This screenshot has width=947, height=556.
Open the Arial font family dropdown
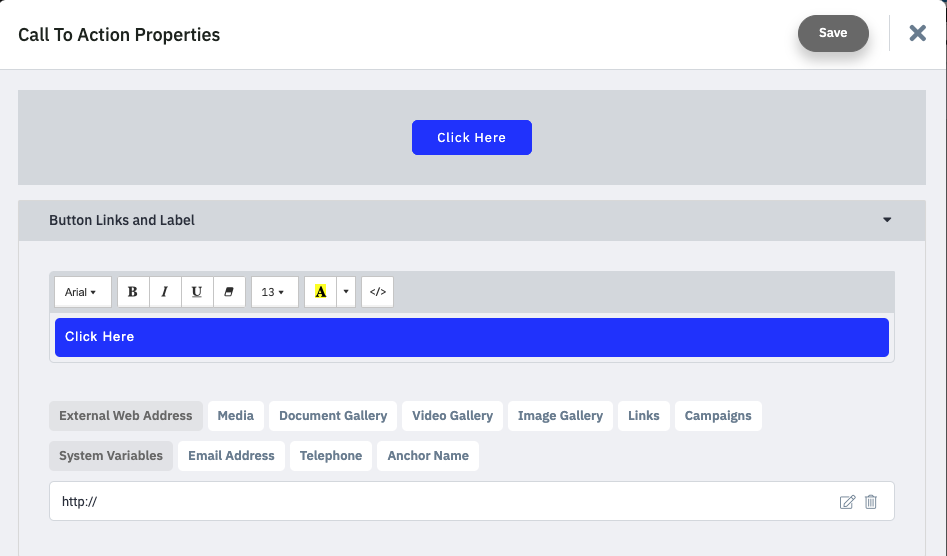point(83,292)
